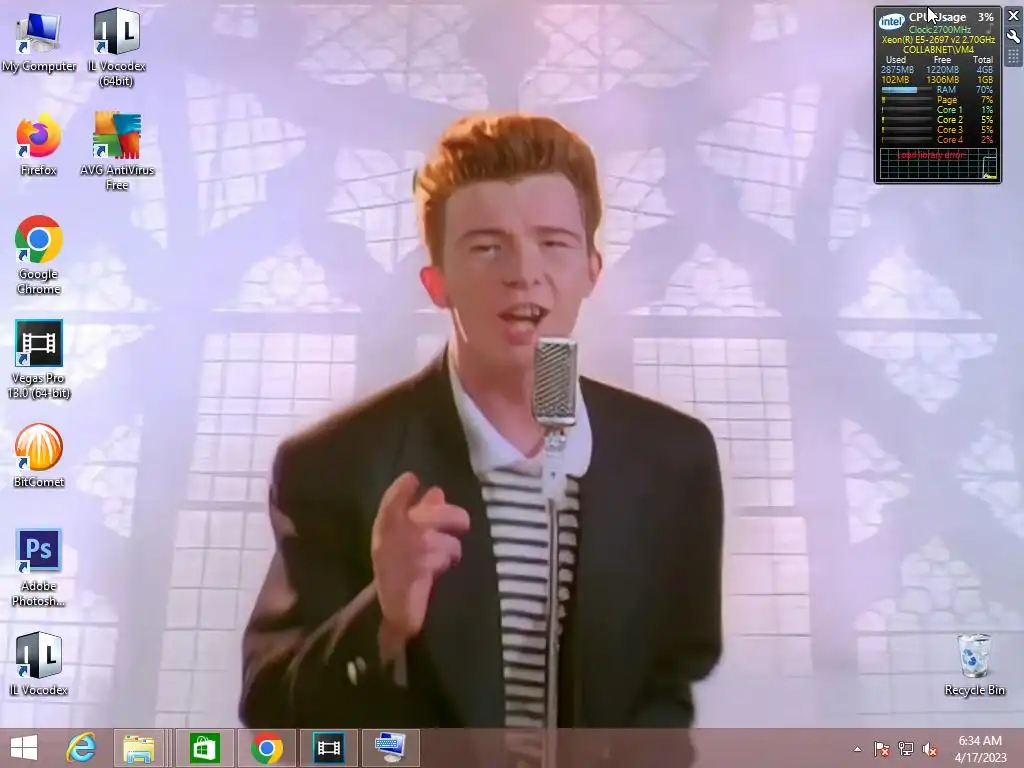Select the IL Vocodex (64bit) shortcut
This screenshot has width=1024, height=768.
tap(116, 47)
